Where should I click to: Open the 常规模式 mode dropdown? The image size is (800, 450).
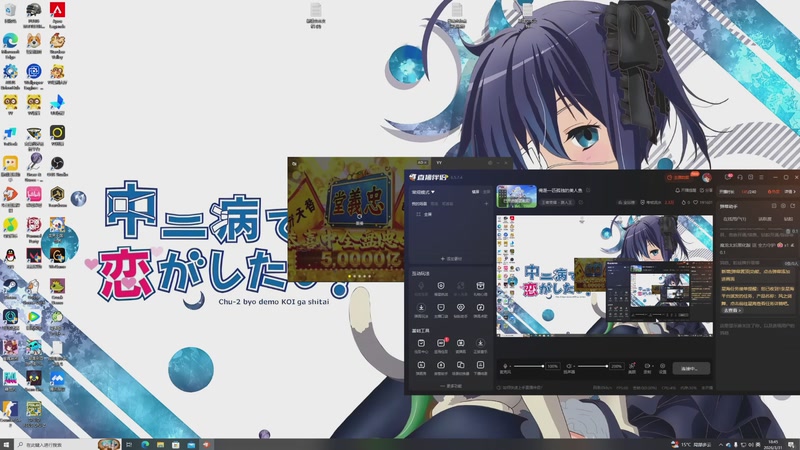tap(423, 192)
